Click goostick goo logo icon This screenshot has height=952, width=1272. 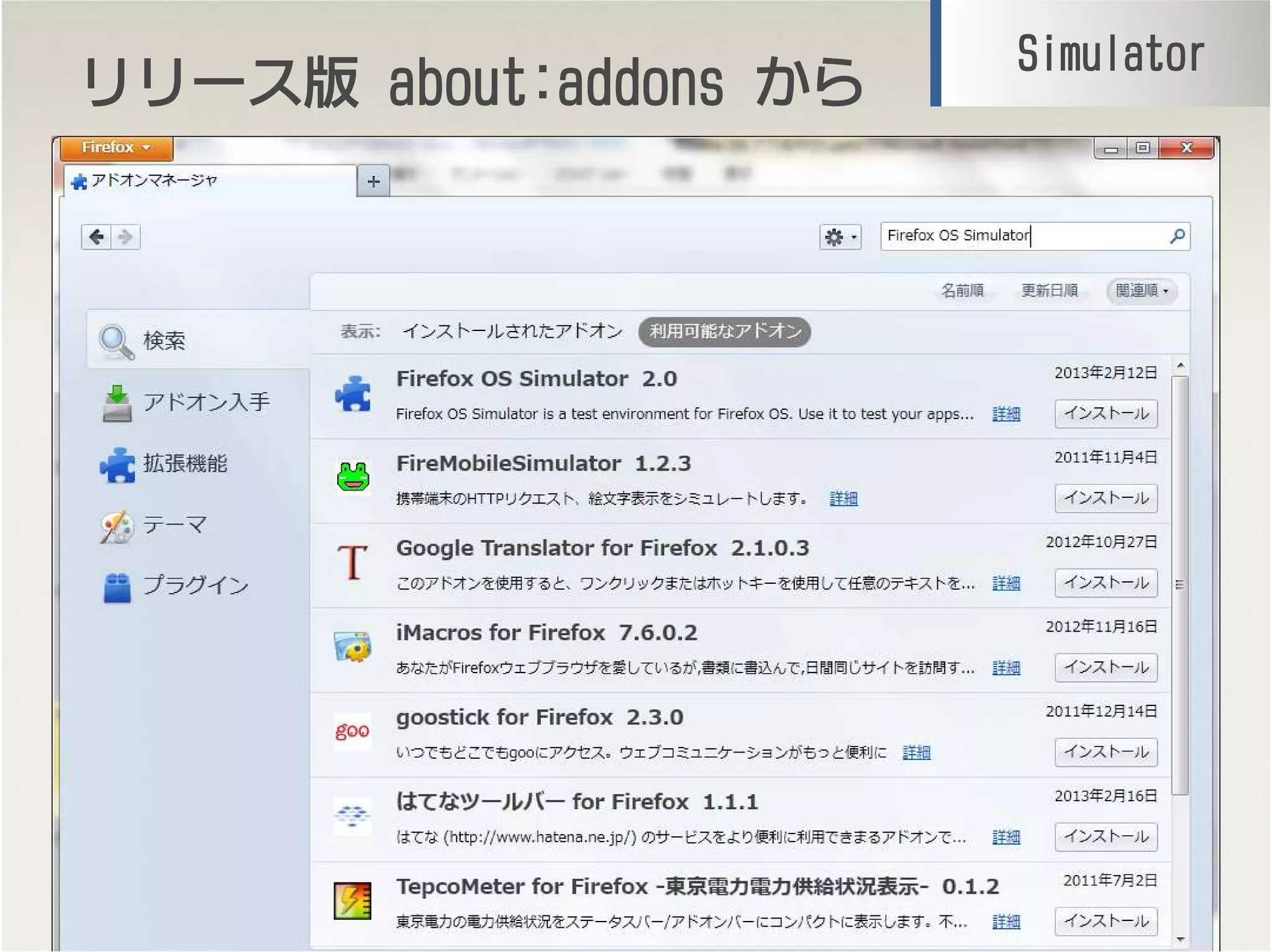point(352,731)
